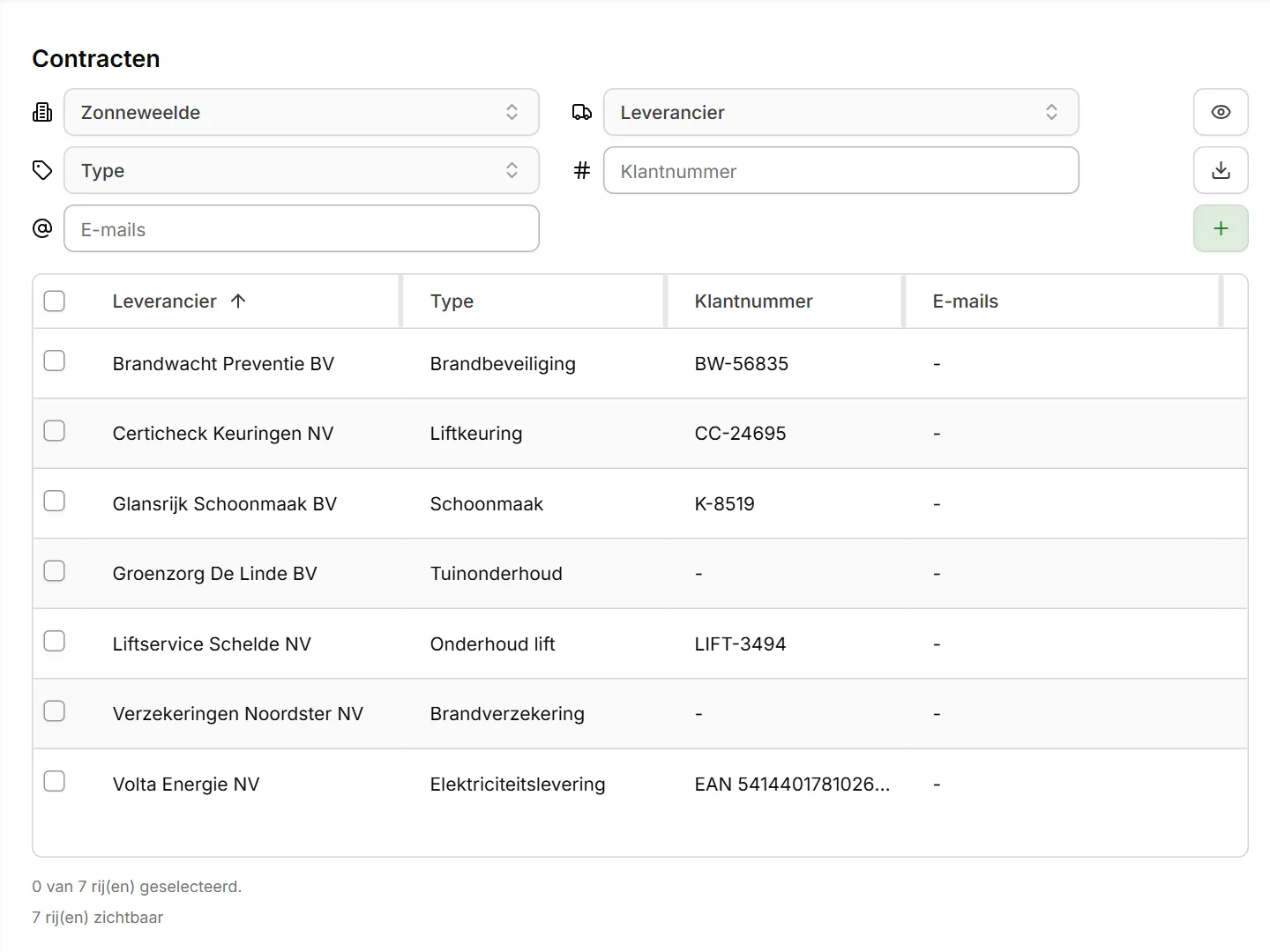The image size is (1270, 952).
Task: Click the building icon beside Zonneweelde
Action: coord(42,112)
